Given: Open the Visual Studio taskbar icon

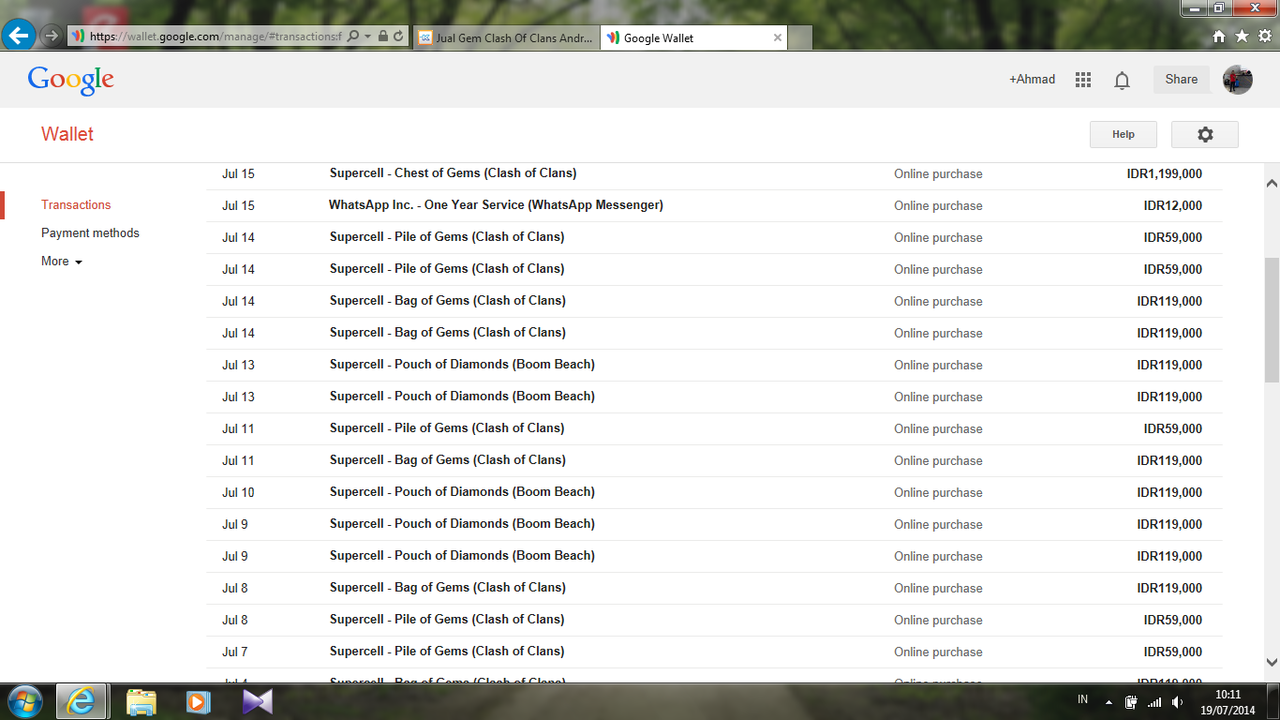Looking at the screenshot, I should [257, 701].
